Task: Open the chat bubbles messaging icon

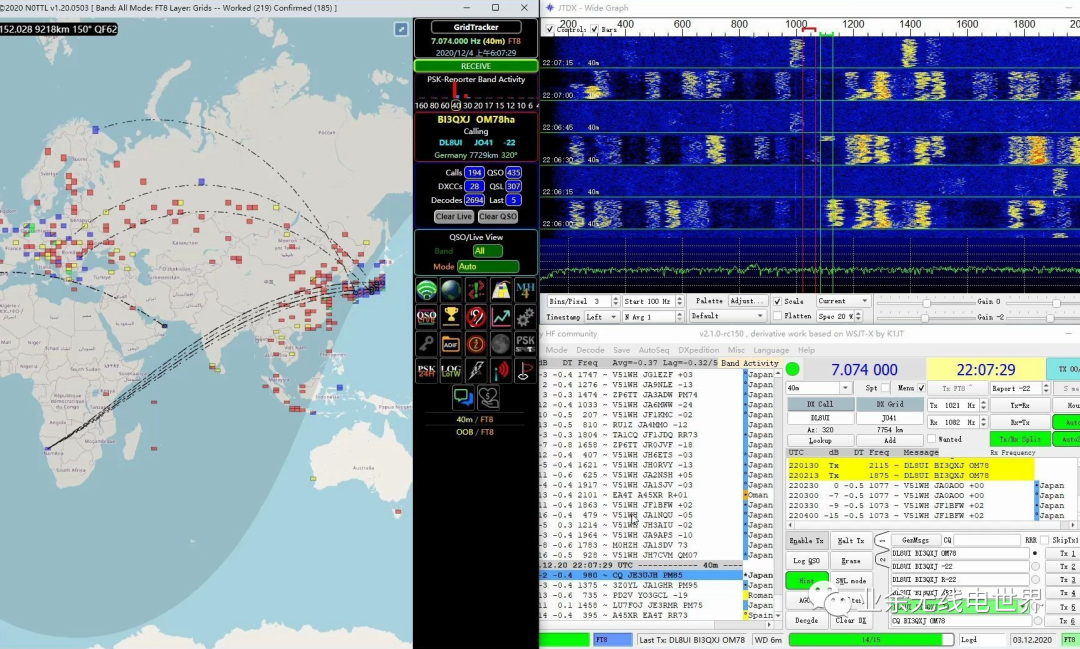Action: pos(463,398)
